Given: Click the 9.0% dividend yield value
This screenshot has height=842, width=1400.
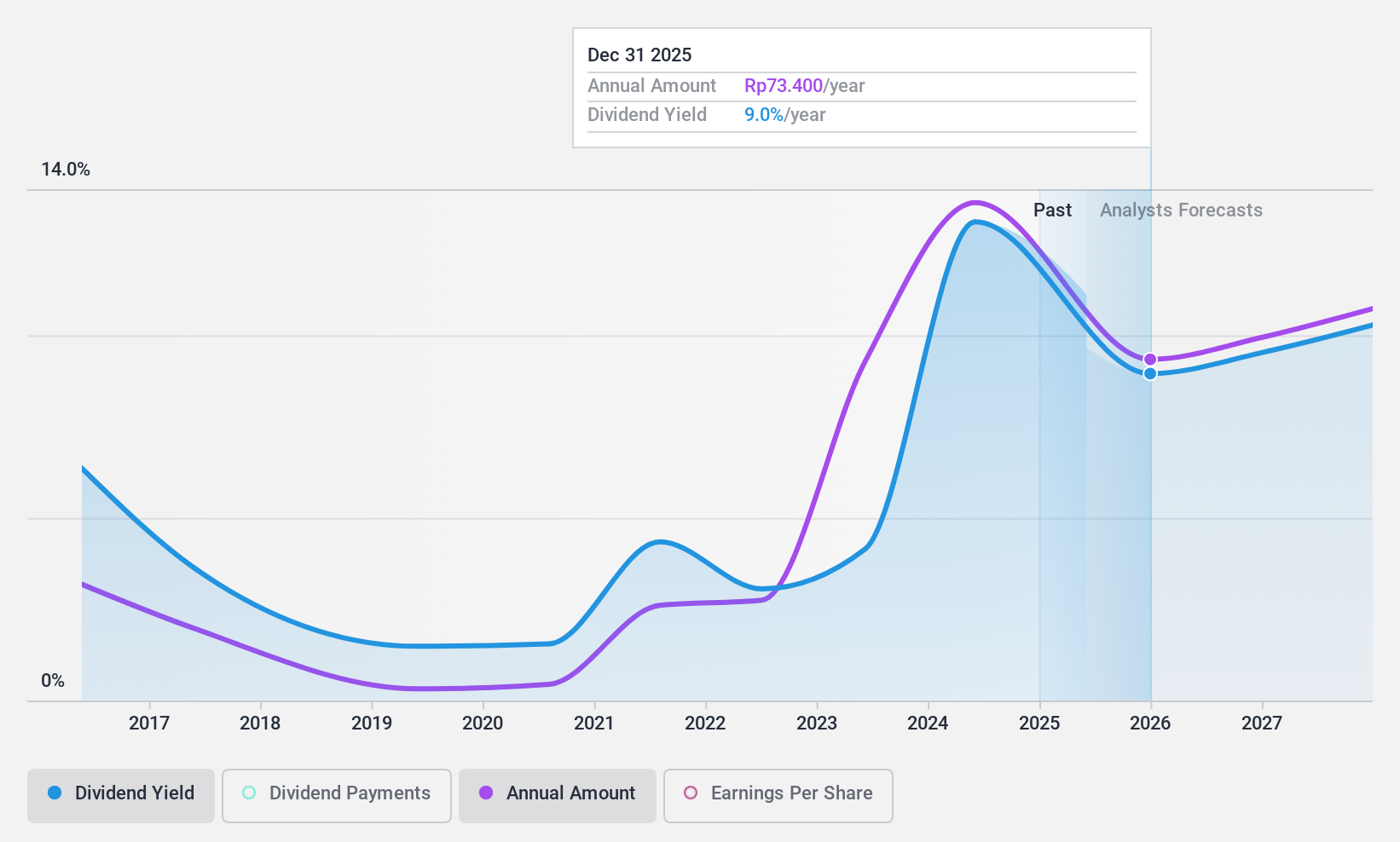Looking at the screenshot, I should click(764, 115).
